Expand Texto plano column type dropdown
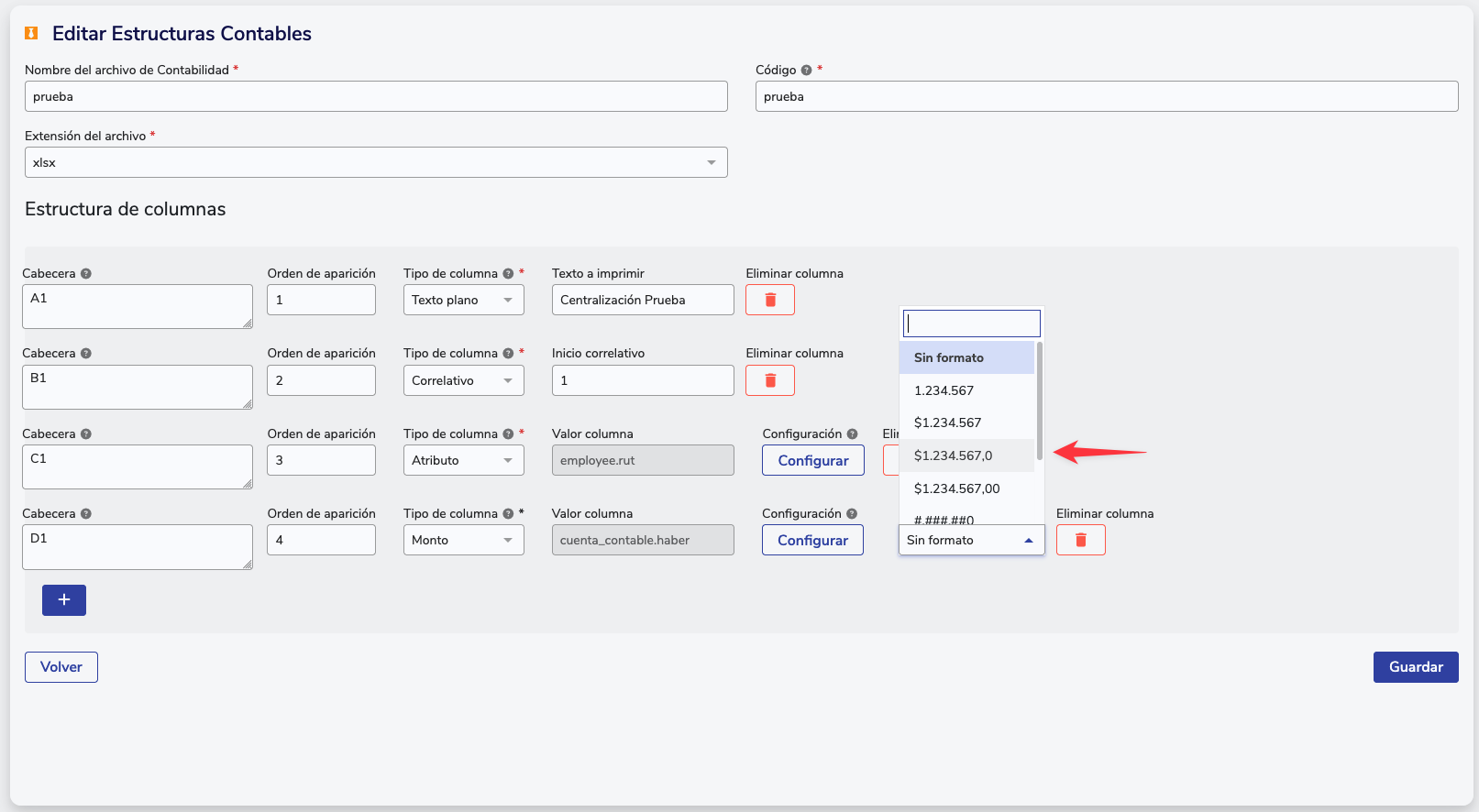This screenshot has height=812, width=1479. (x=463, y=300)
